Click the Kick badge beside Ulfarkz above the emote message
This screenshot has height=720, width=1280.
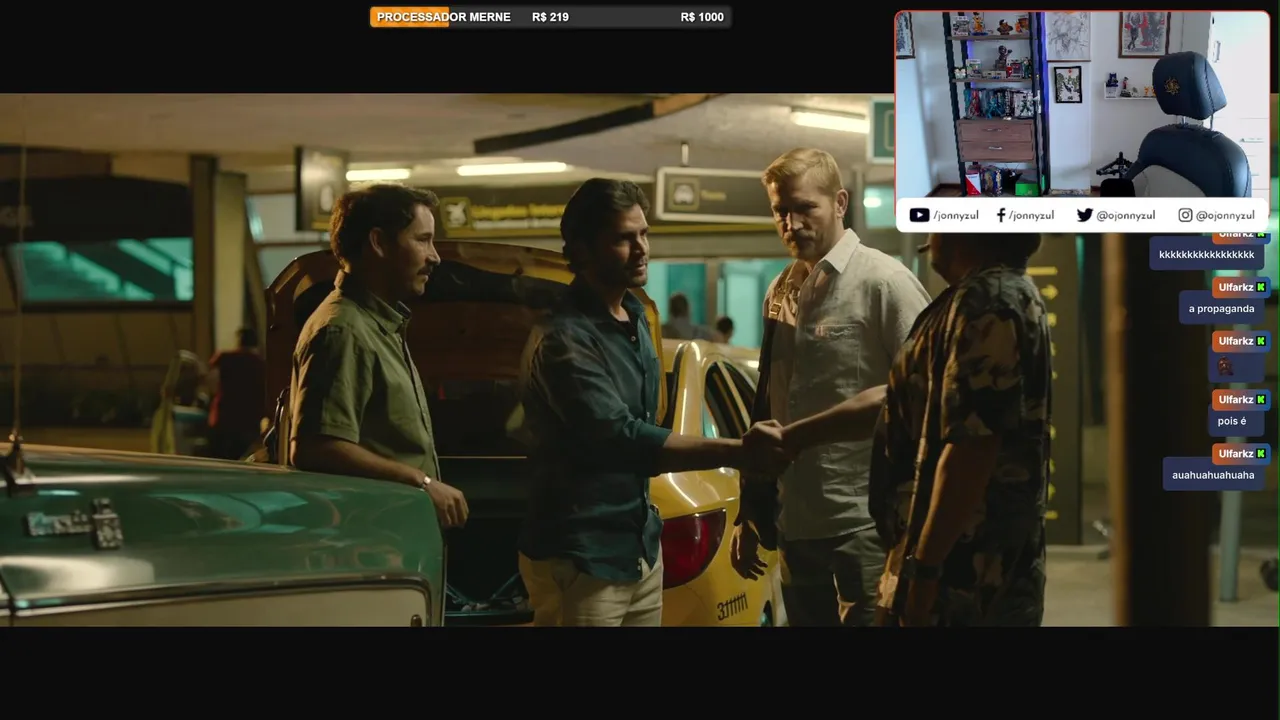tap(1261, 342)
